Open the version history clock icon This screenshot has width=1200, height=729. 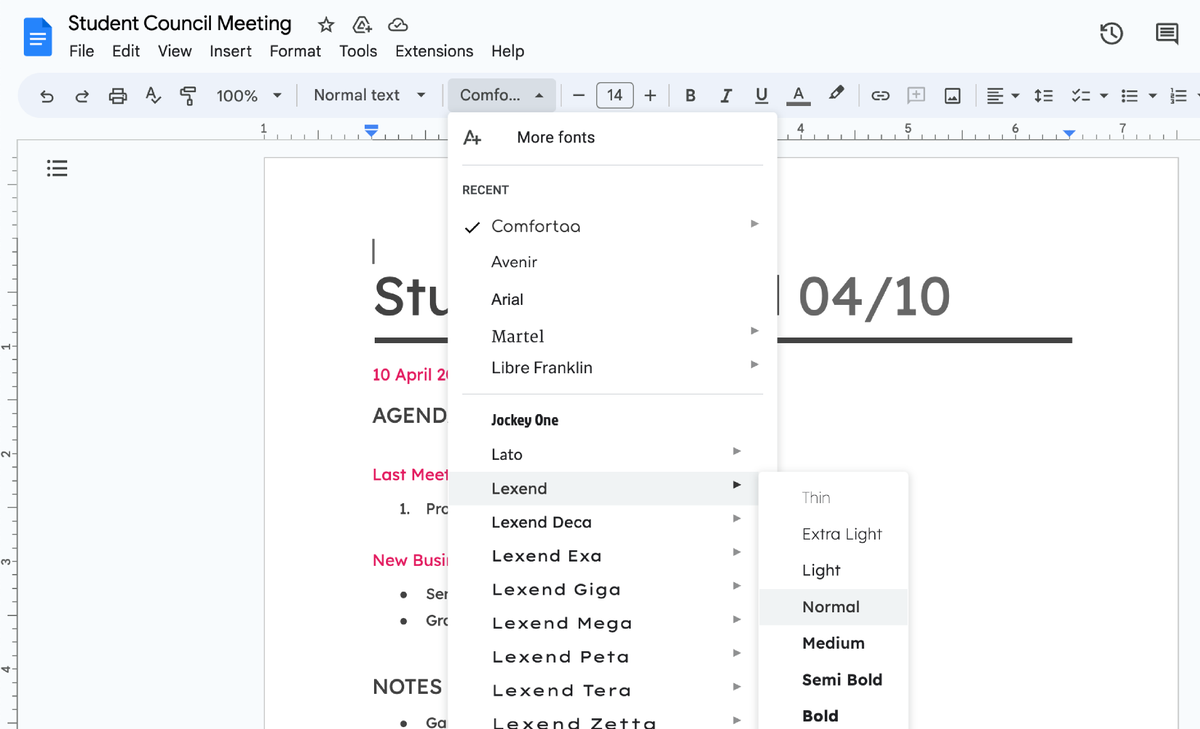(x=1111, y=34)
